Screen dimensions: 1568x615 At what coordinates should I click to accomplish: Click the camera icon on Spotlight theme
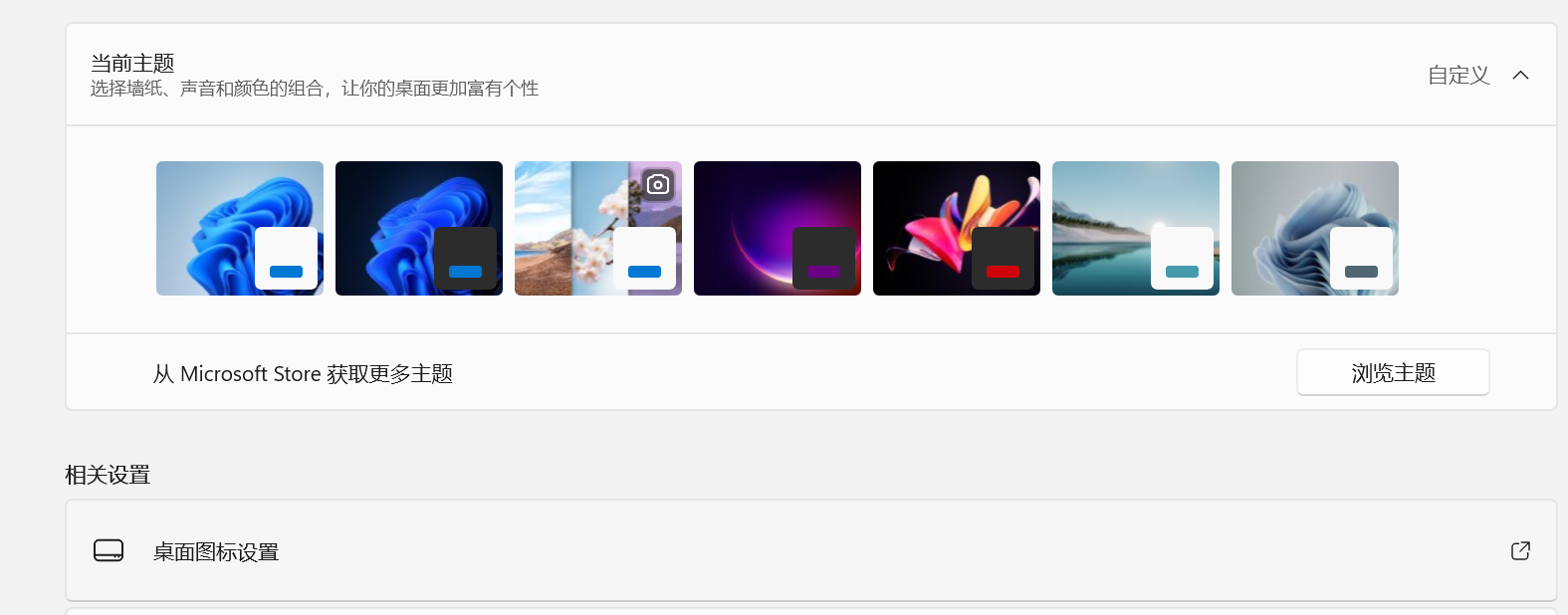pyautogui.click(x=657, y=184)
